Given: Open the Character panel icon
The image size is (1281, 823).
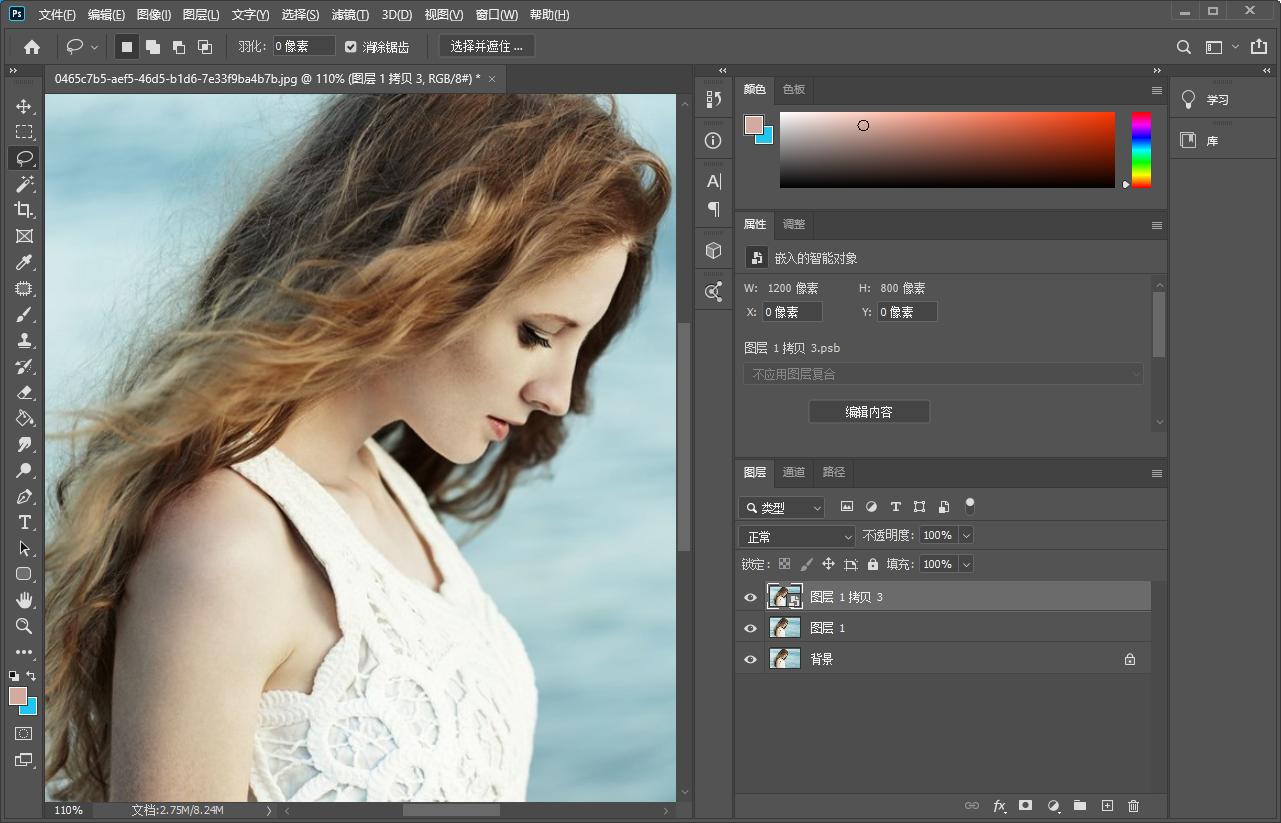Looking at the screenshot, I should pyautogui.click(x=713, y=181).
